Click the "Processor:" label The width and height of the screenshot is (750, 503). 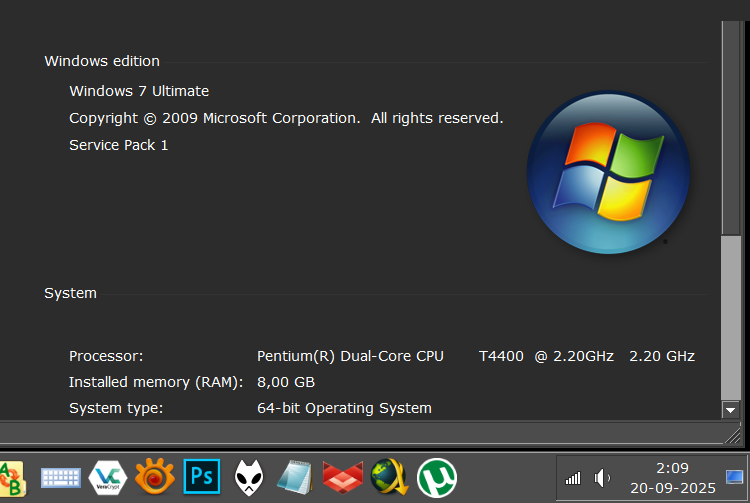coord(106,356)
